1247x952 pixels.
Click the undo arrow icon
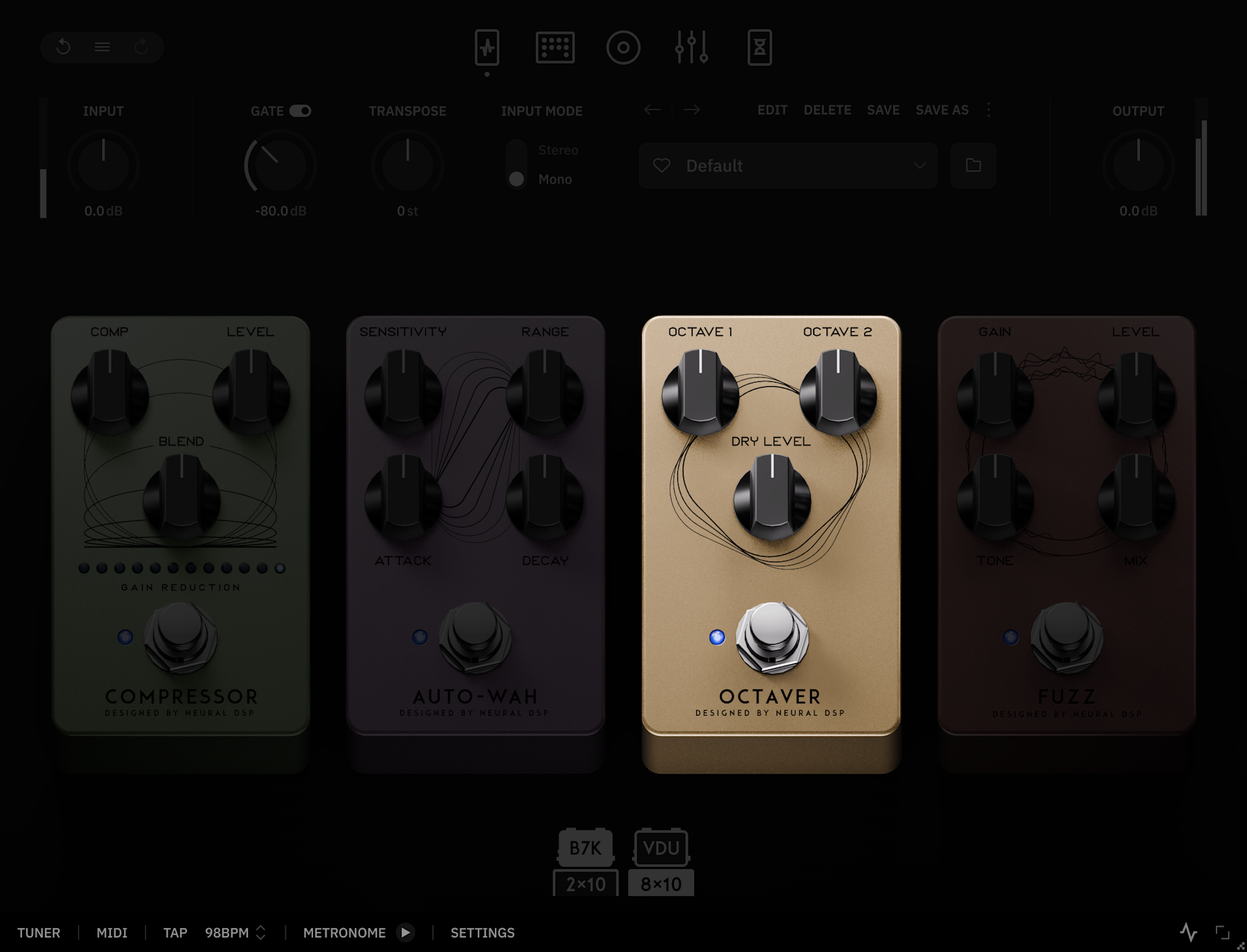tap(64, 47)
